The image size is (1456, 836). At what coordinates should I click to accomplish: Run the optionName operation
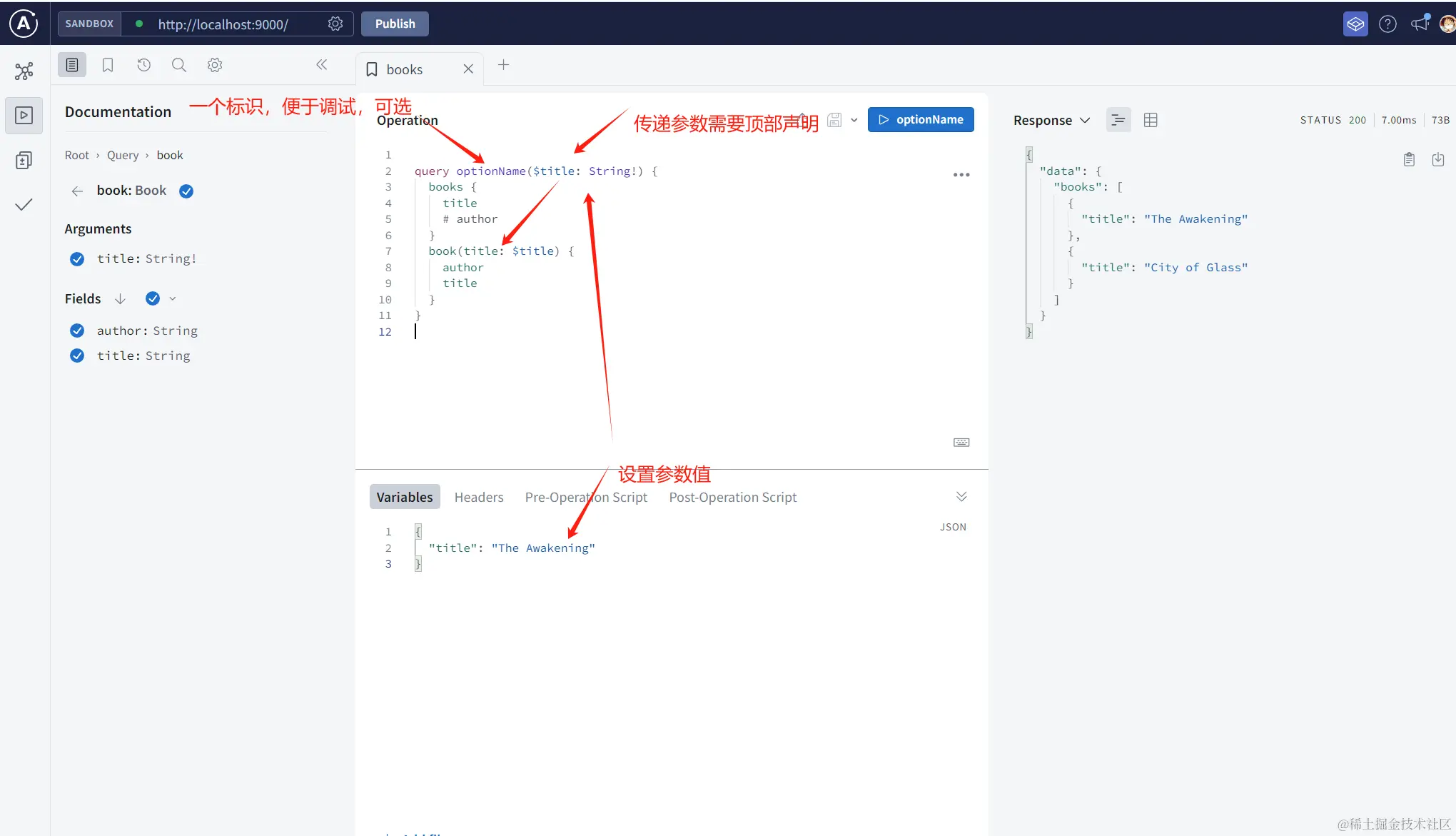(x=921, y=119)
